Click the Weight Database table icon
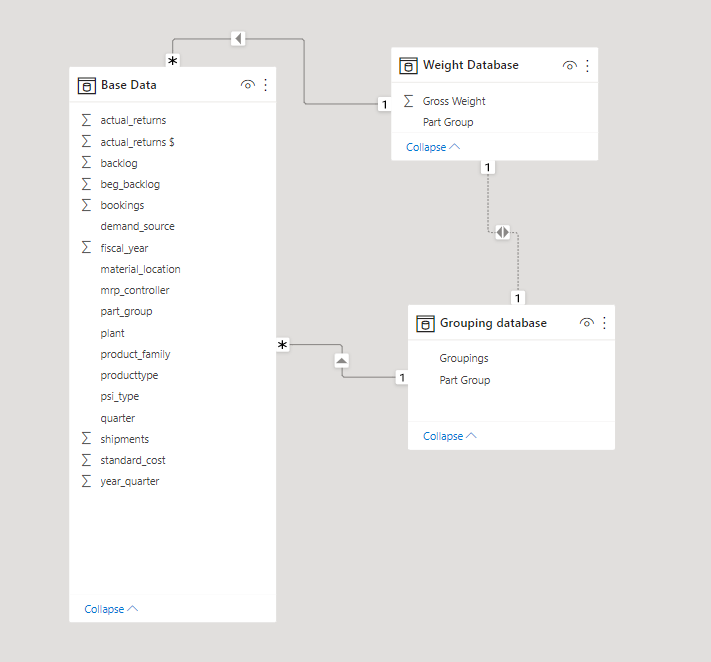This screenshot has width=711, height=662. (408, 65)
